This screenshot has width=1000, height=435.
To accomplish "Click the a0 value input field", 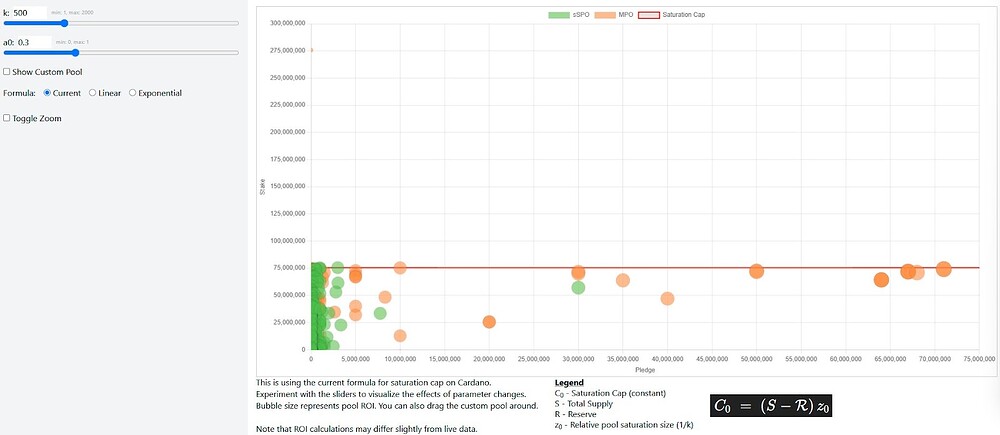I will [34, 42].
